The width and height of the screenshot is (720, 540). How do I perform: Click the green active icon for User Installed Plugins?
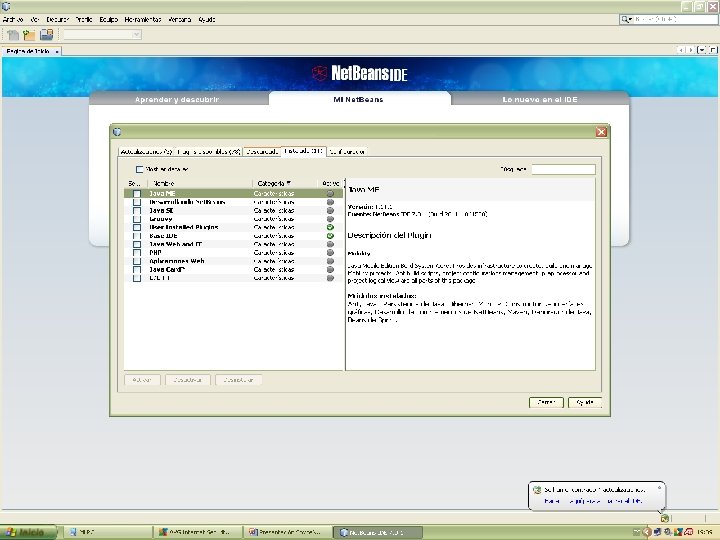coord(330,227)
